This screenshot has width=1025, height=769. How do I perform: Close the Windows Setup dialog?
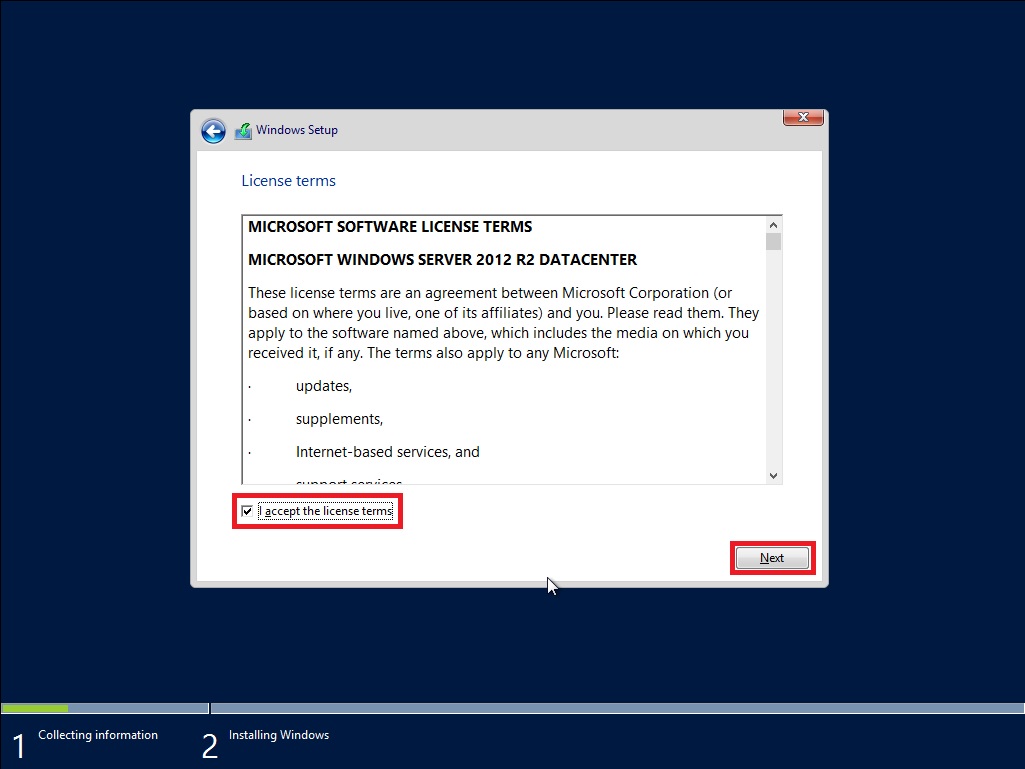coord(803,117)
